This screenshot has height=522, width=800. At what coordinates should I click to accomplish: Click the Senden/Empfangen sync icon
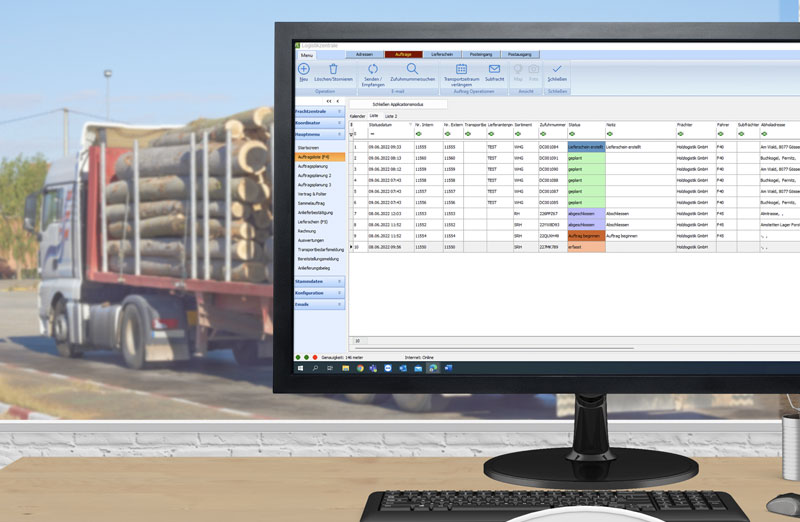tap(372, 69)
